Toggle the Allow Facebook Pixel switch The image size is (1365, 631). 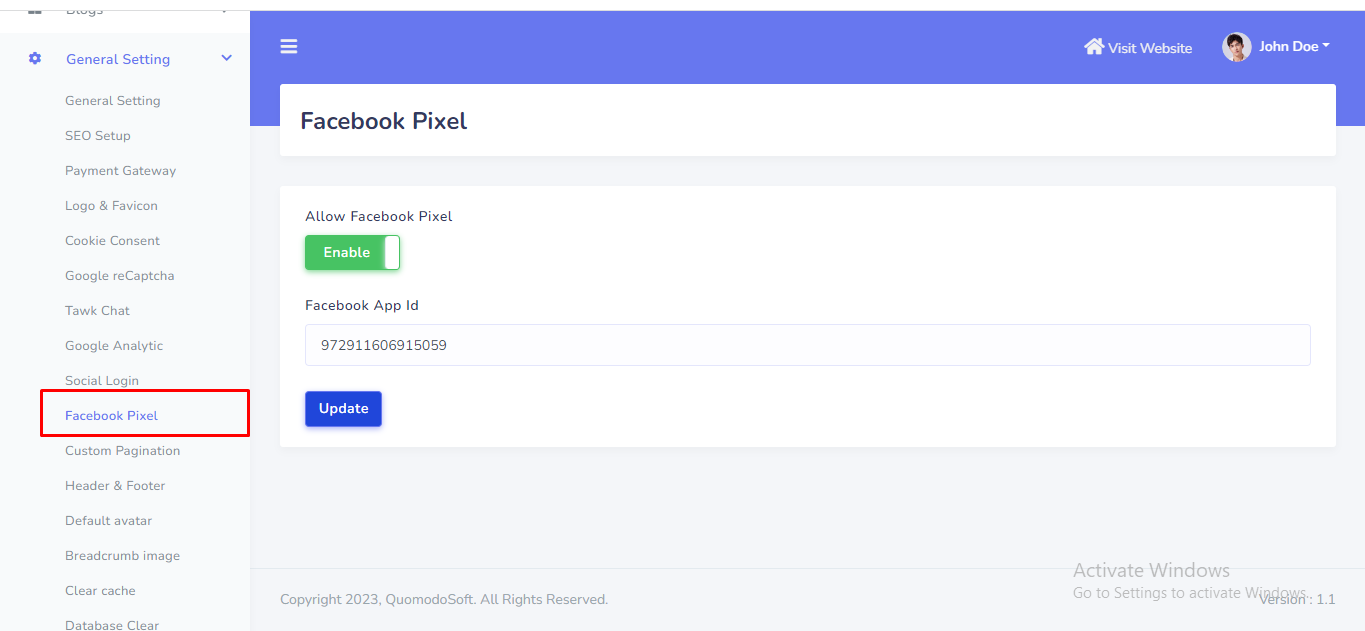click(x=352, y=253)
